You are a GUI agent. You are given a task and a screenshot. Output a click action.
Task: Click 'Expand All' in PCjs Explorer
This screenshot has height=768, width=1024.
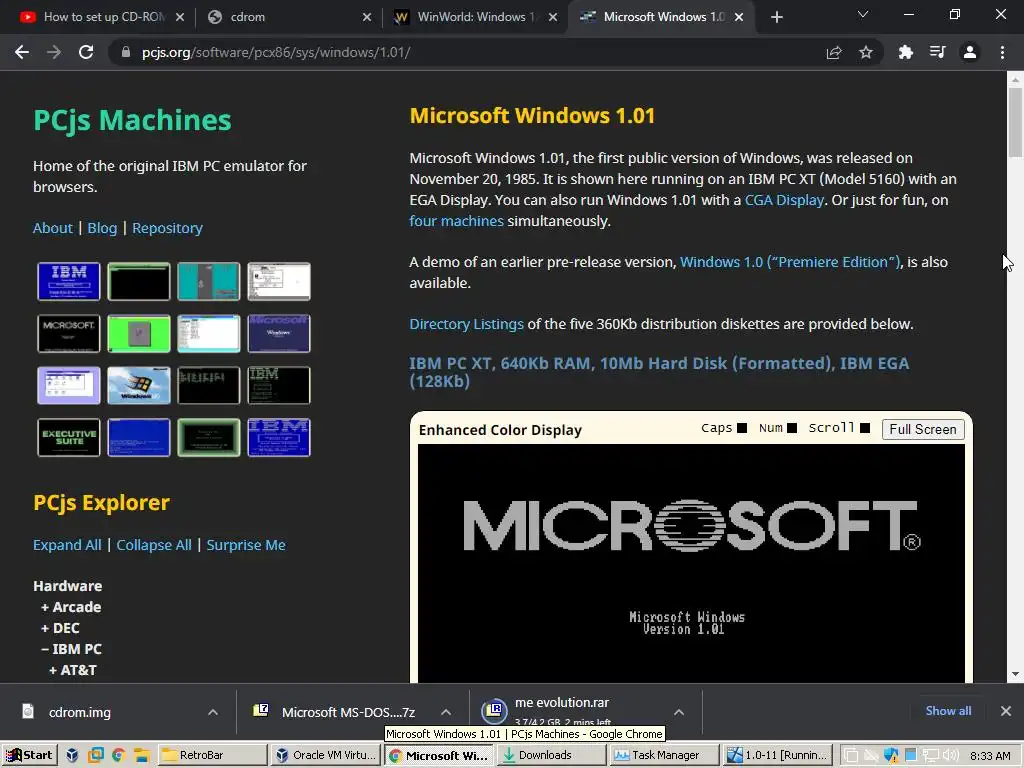coord(67,545)
